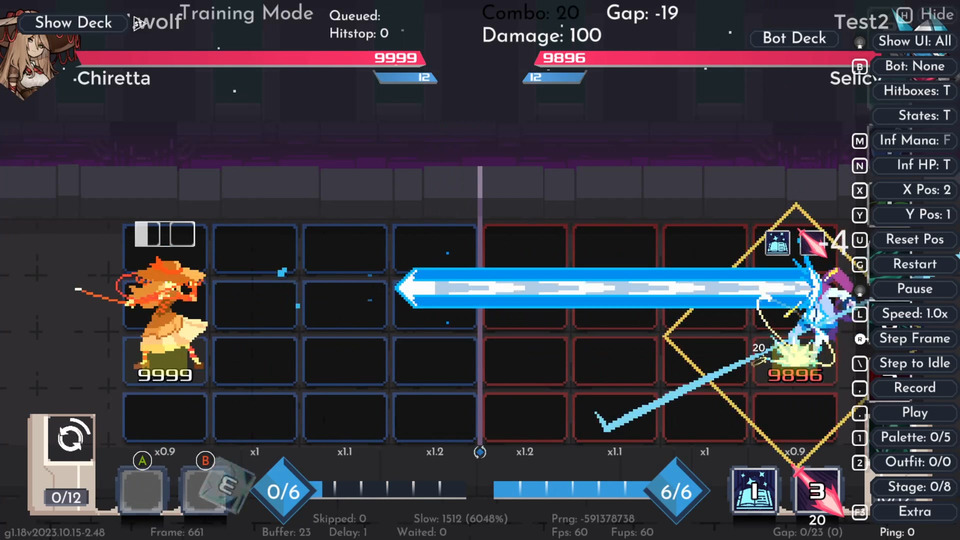This screenshot has width=960, height=540.
Task: Open the Extra menu entry
Action: (915, 511)
